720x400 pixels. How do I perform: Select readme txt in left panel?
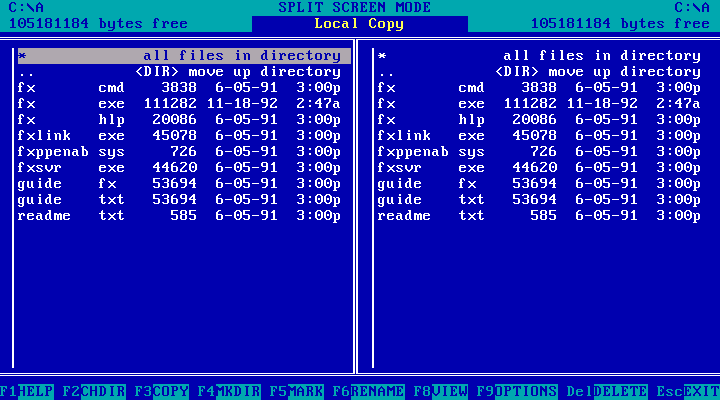[x=180, y=216]
